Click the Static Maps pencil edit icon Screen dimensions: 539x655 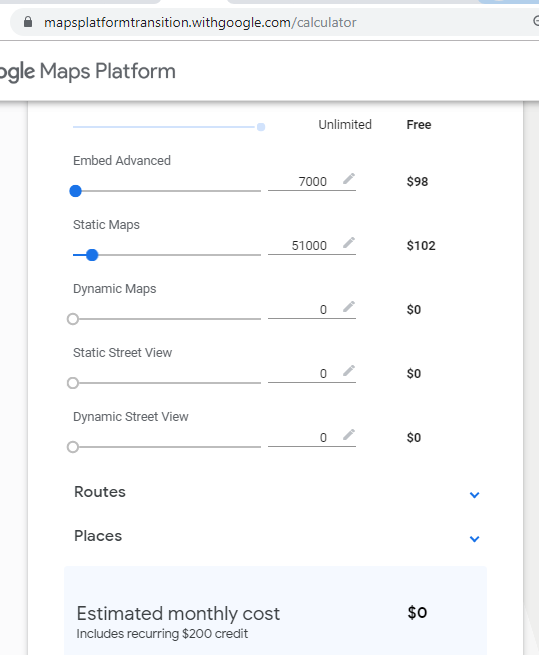(349, 243)
